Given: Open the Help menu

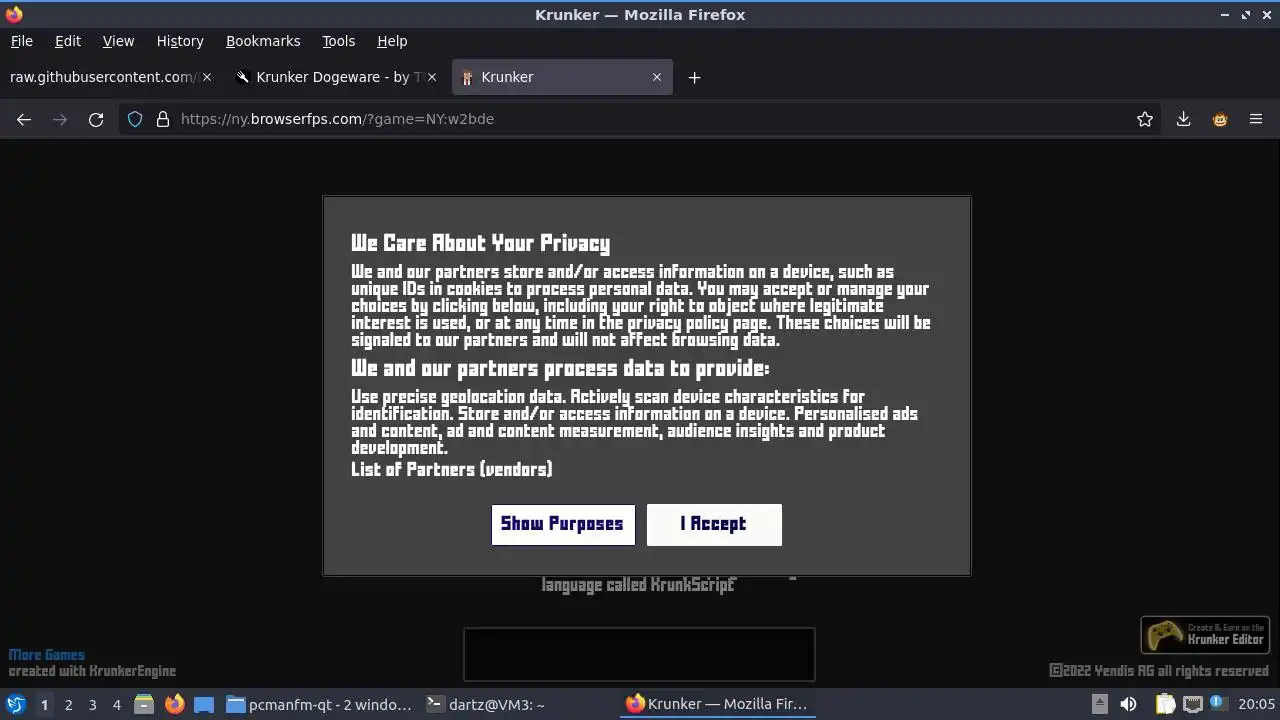Looking at the screenshot, I should click(x=392, y=41).
